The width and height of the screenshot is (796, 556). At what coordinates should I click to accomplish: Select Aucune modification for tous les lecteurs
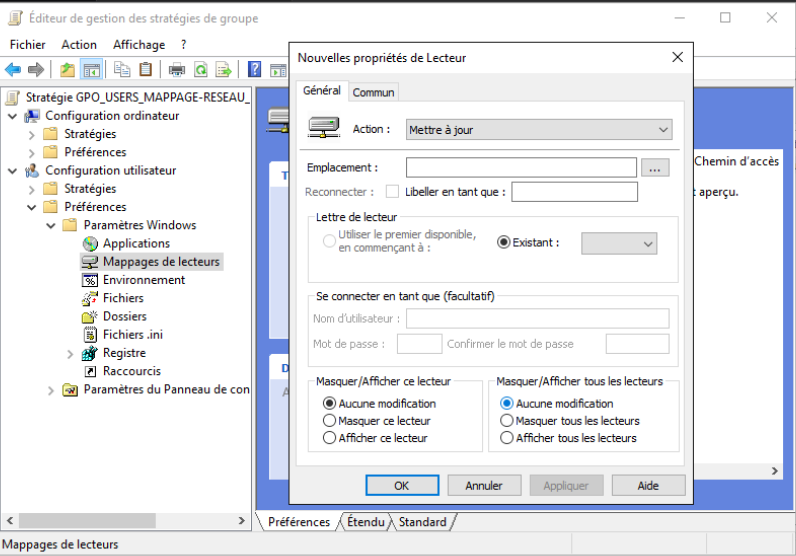click(506, 403)
